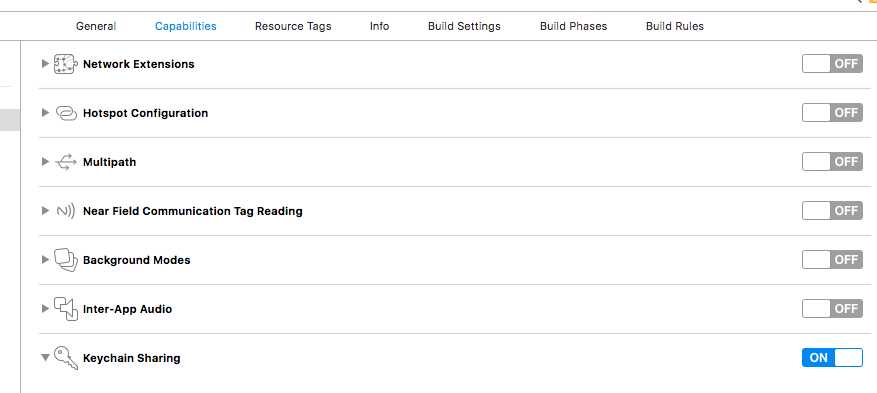The width and height of the screenshot is (877, 393).
Task: Click the Network Extensions capability icon
Action: coord(66,64)
